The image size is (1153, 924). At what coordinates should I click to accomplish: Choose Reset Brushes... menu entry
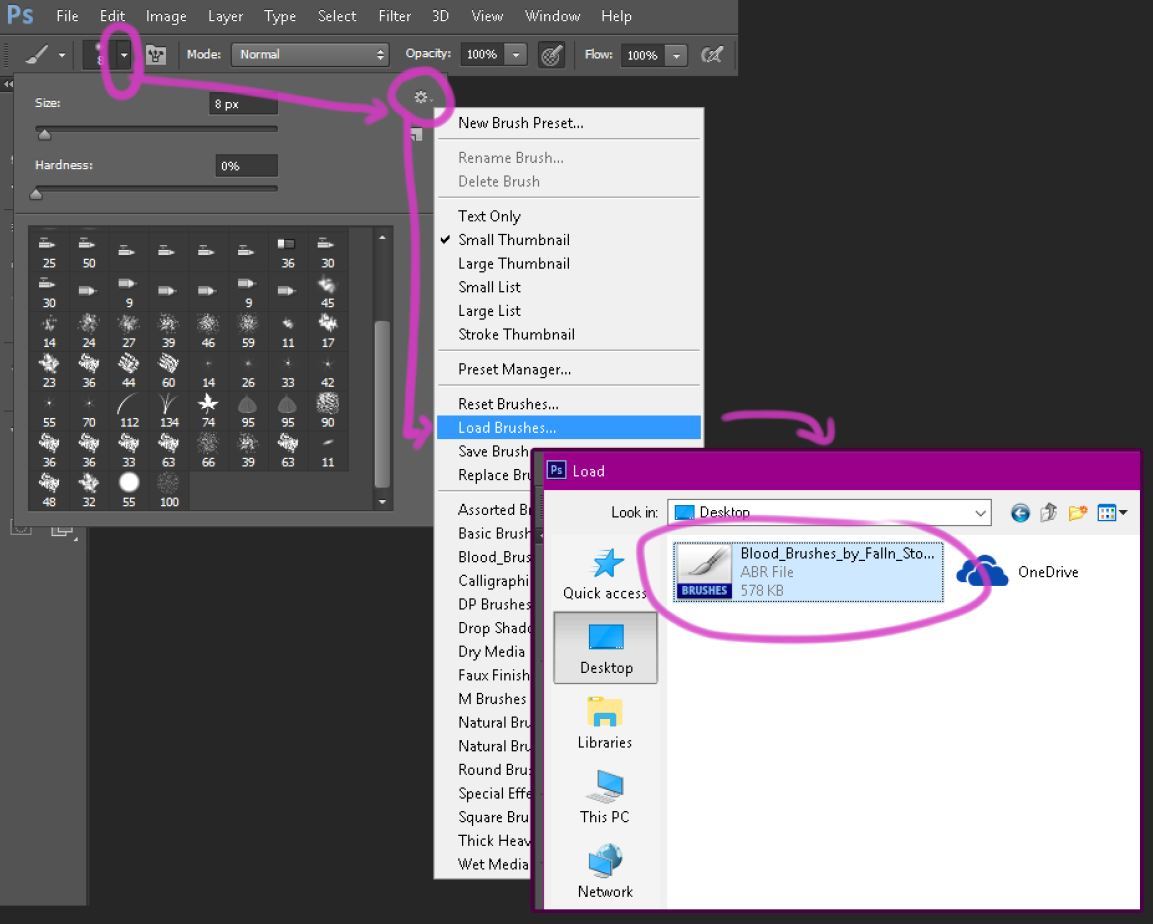coord(568,404)
